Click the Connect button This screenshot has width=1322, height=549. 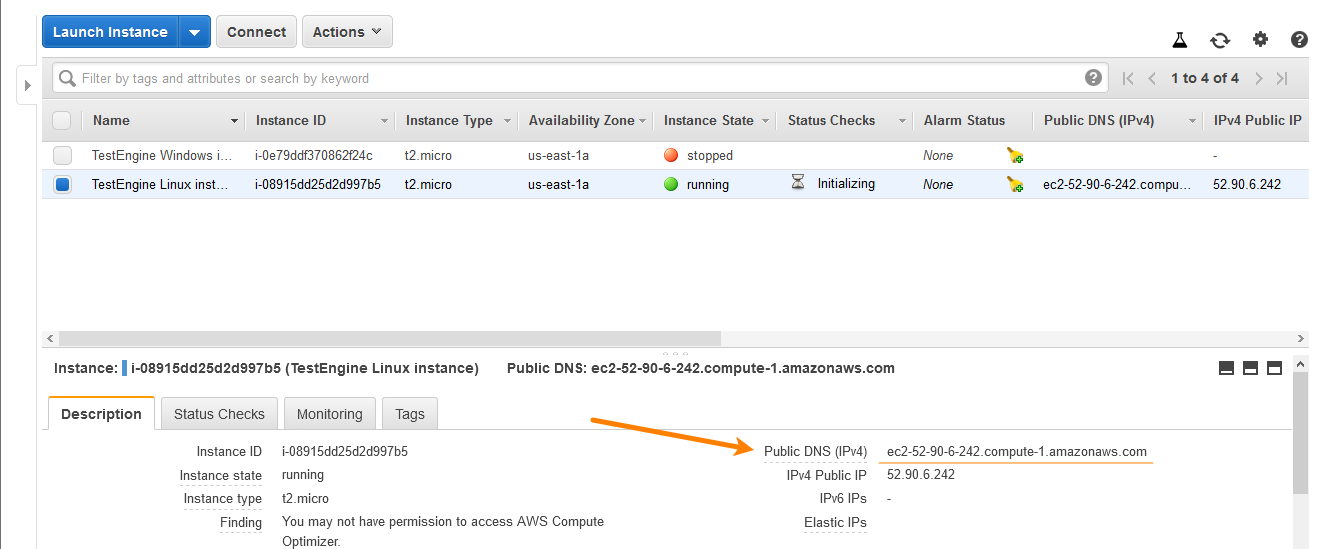[x=256, y=32]
